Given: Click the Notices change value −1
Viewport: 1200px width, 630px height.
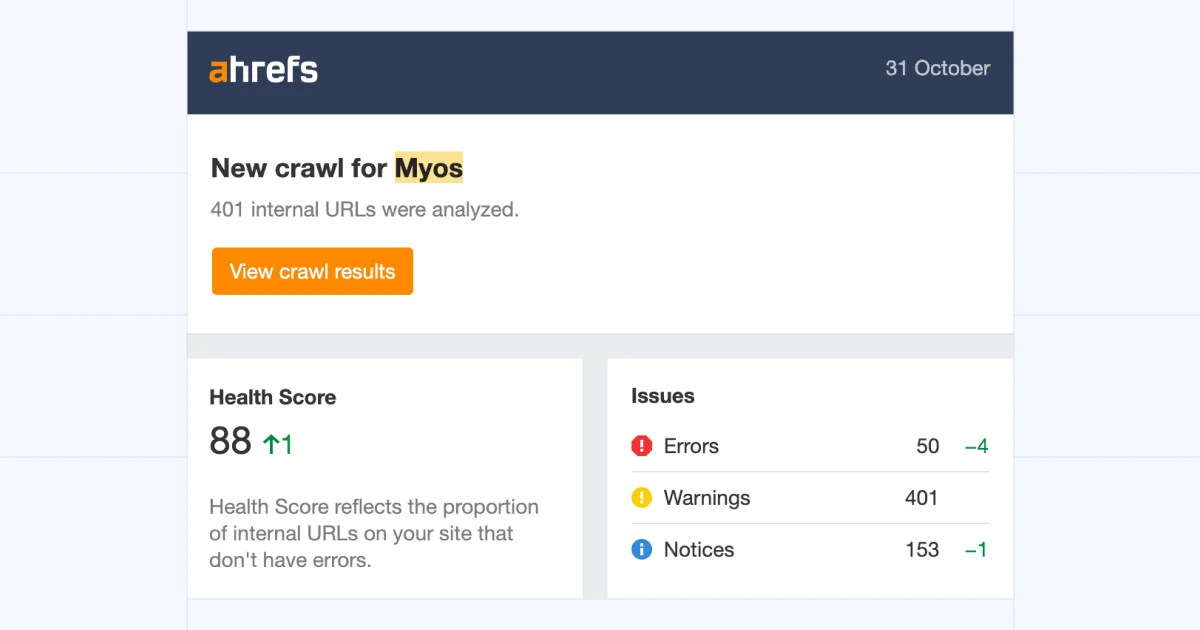Looking at the screenshot, I should pos(976,550).
